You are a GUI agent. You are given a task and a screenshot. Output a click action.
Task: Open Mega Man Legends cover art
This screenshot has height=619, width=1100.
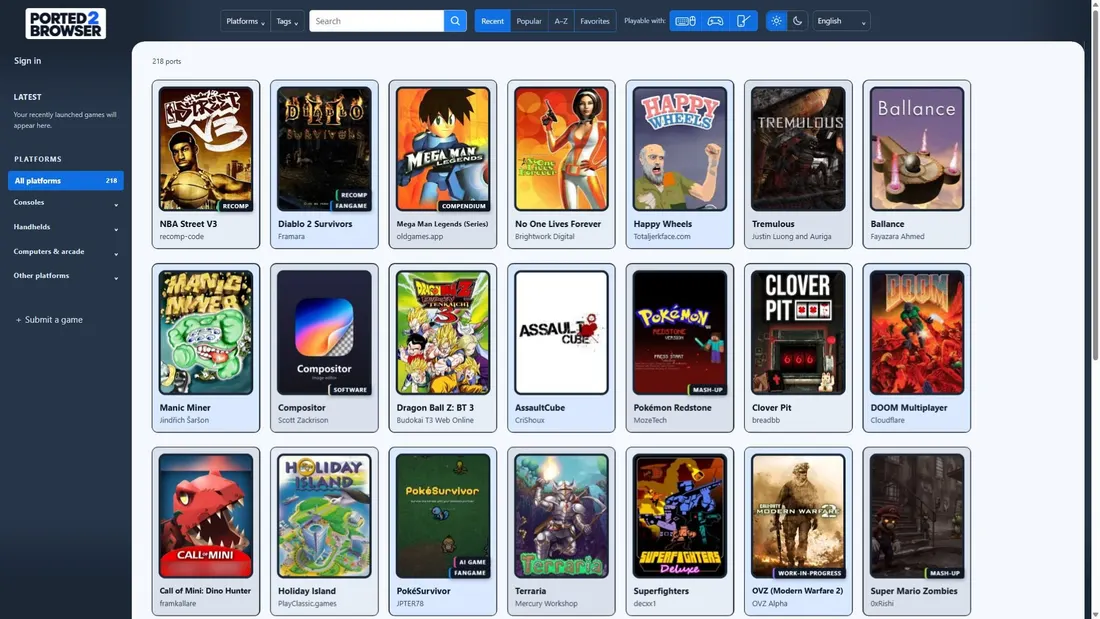(443, 149)
